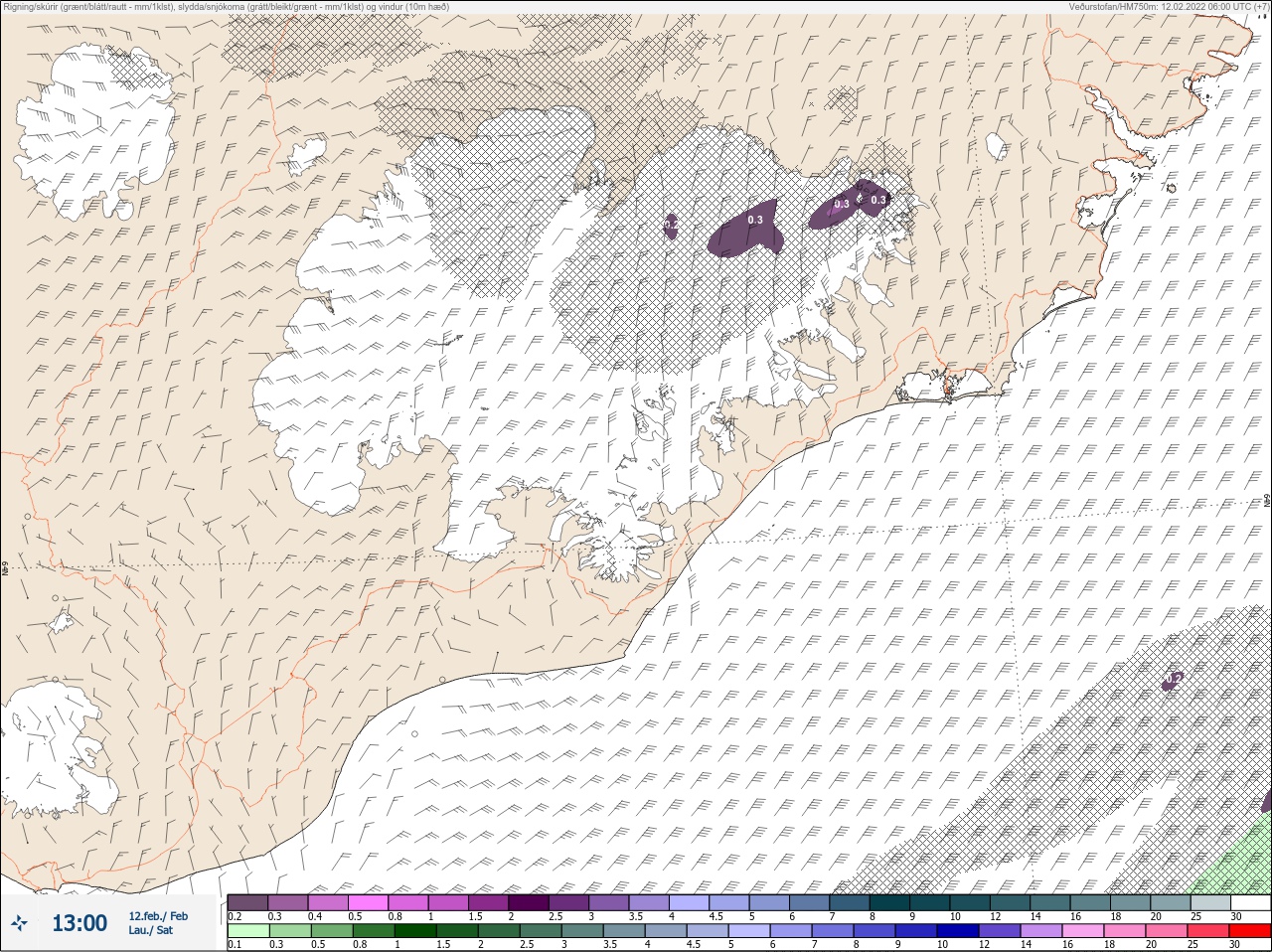Click the 0.3 label in the largest purple patch
1272x952 pixels.
pos(755,220)
